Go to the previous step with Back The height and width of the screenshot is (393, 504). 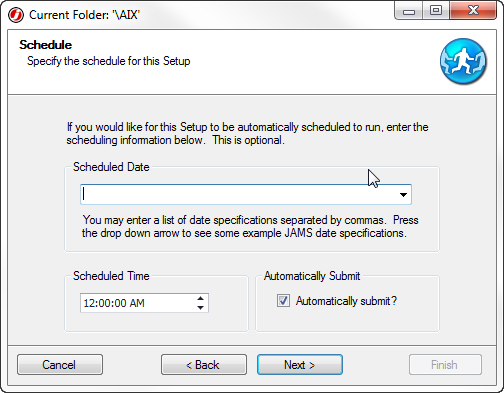pyautogui.click(x=204, y=365)
